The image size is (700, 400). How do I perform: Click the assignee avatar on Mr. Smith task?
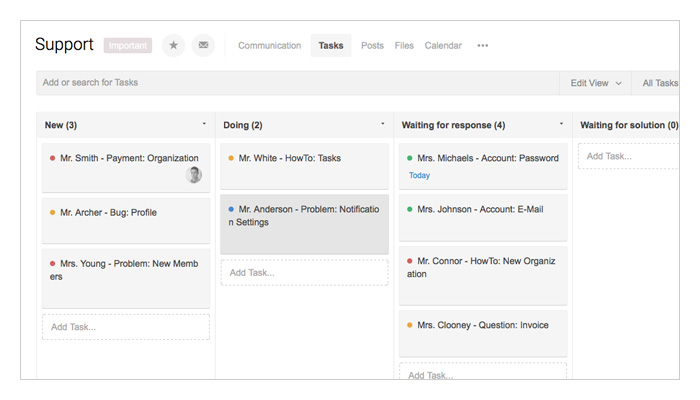pos(194,175)
